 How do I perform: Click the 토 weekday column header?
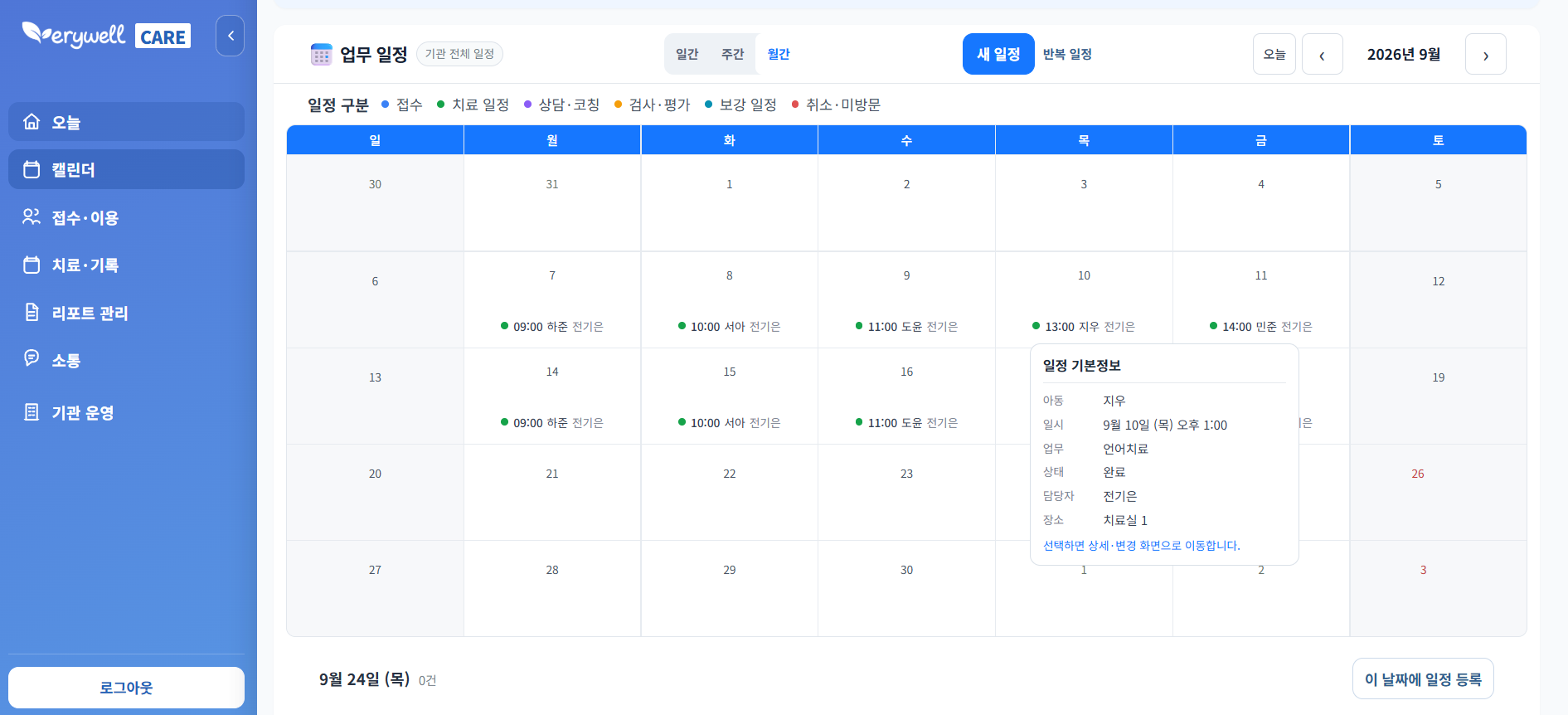[1438, 140]
